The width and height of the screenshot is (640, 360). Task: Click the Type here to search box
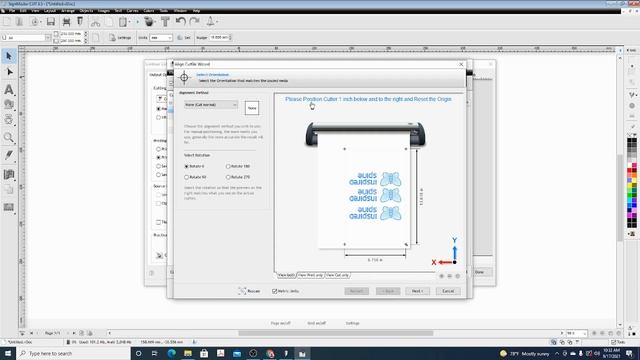click(x=73, y=353)
